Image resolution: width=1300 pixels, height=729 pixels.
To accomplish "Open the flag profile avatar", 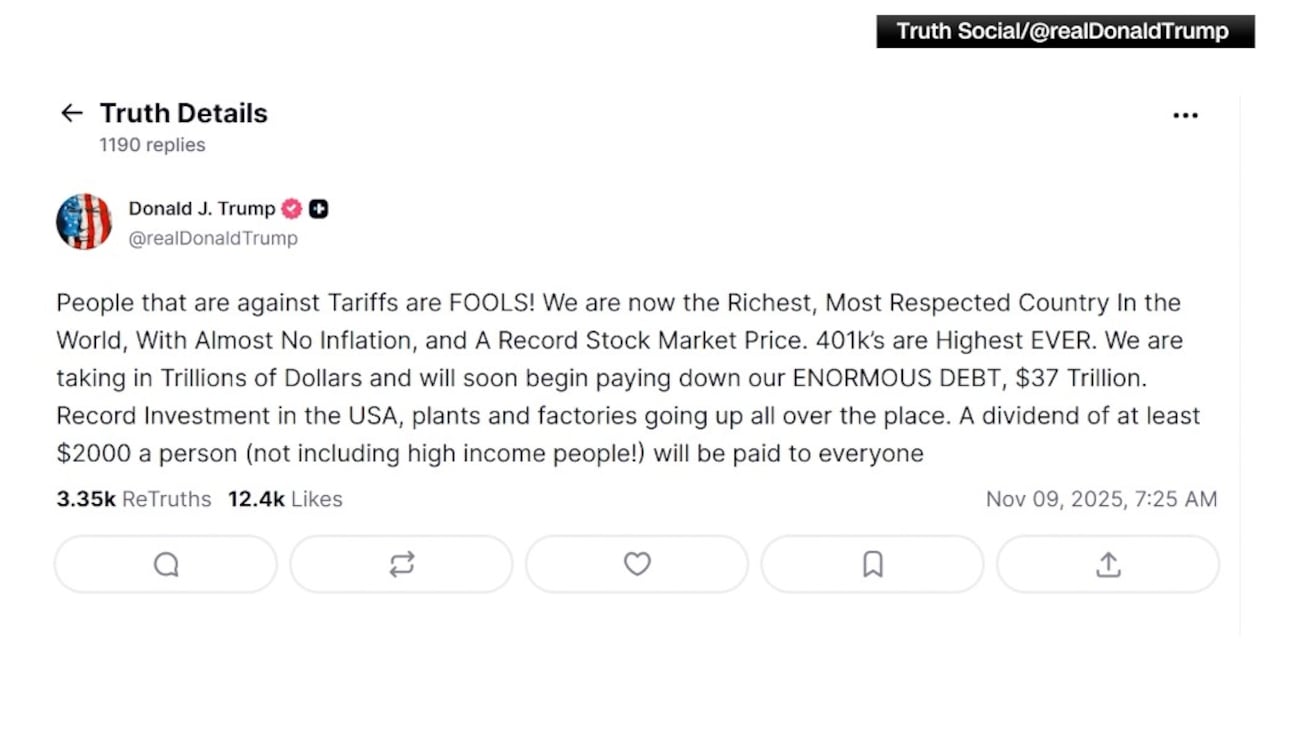I will (x=84, y=221).
